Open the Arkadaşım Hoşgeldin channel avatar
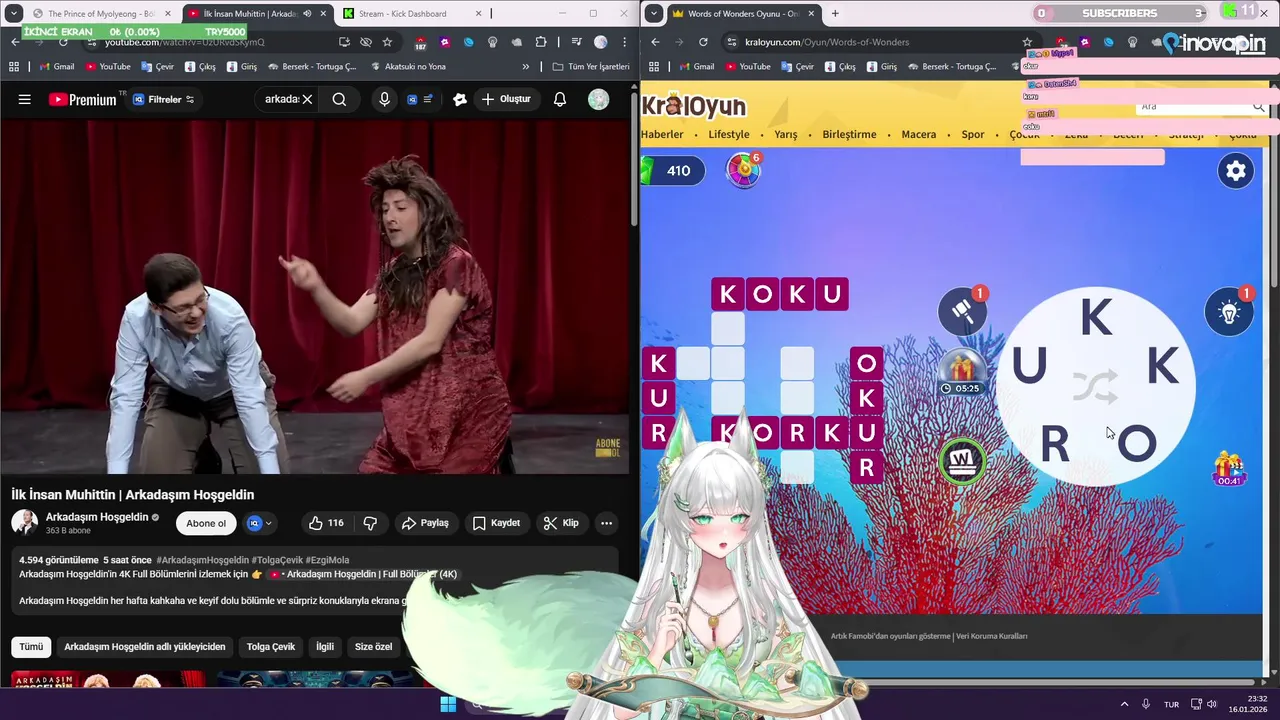The width and height of the screenshot is (1280, 720). [25, 523]
